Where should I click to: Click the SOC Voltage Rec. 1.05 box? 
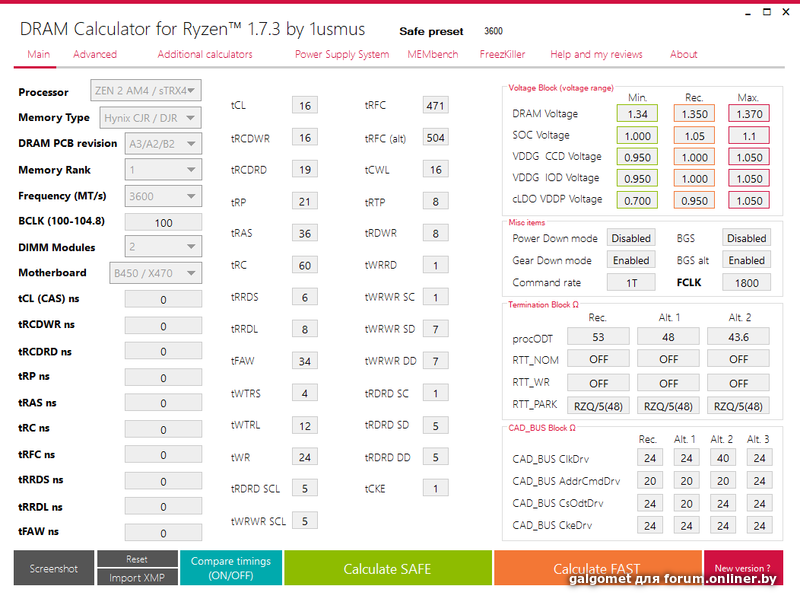[x=694, y=136]
